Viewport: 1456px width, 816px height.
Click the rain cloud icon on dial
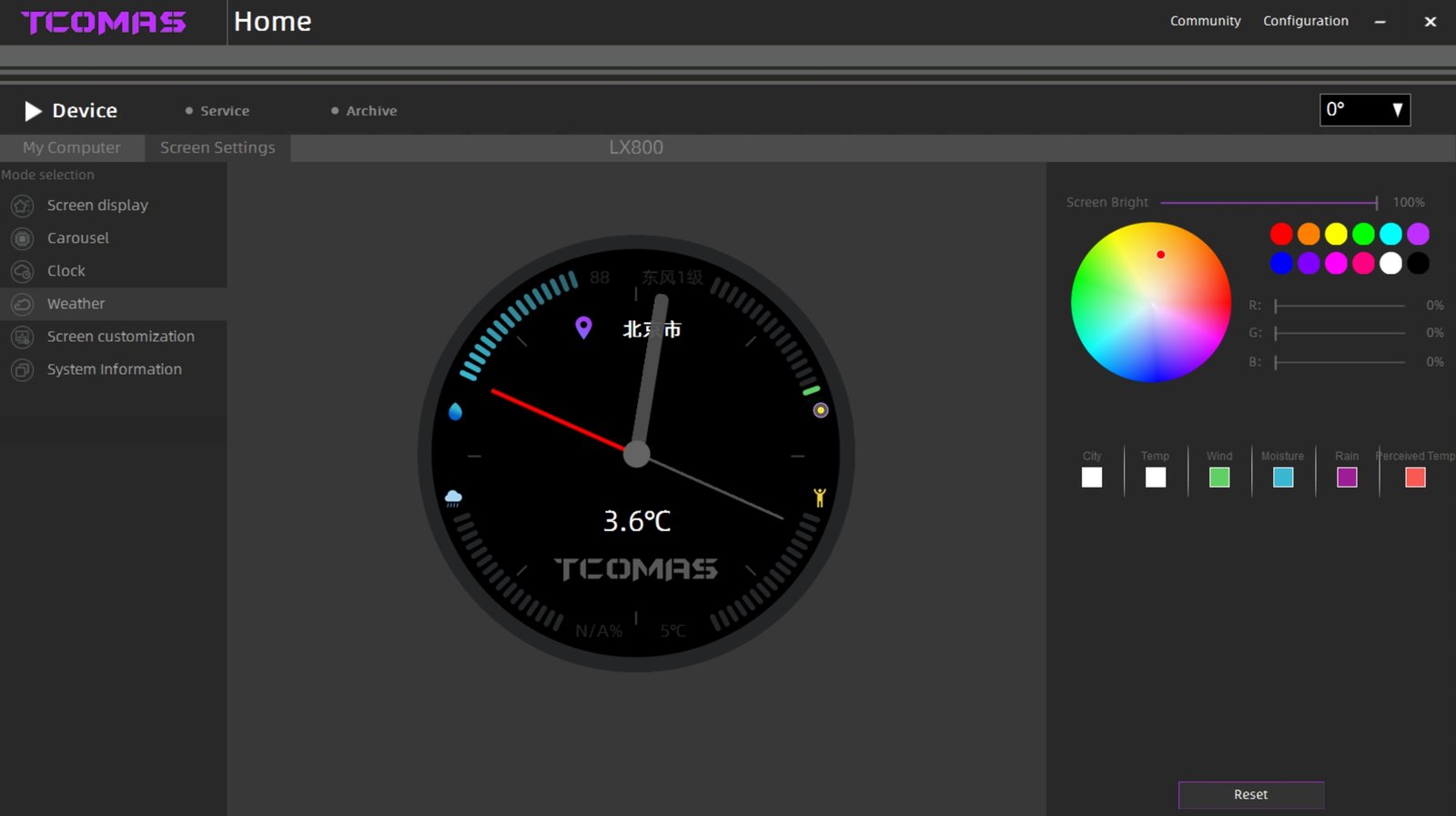[453, 498]
